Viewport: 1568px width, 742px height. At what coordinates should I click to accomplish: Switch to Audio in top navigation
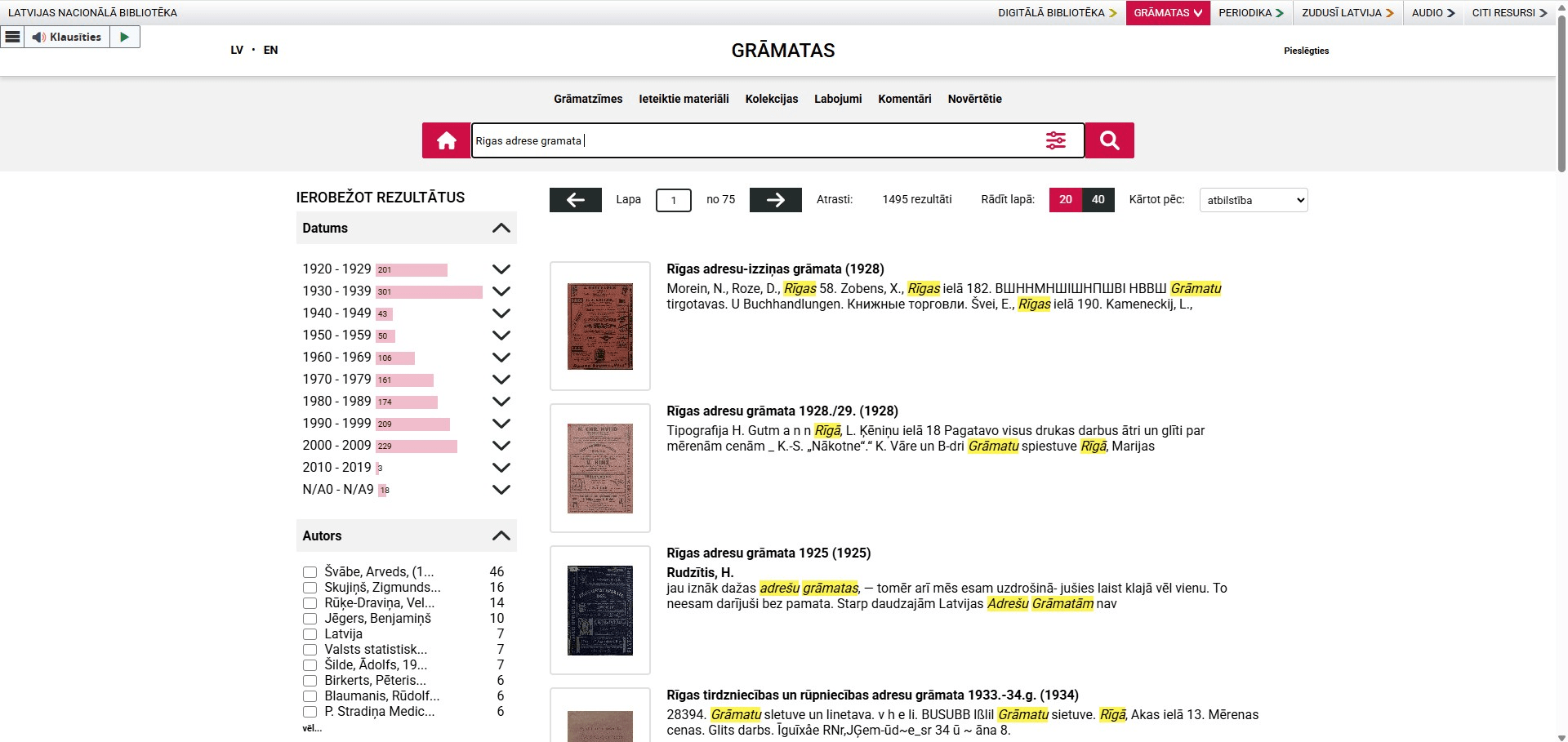click(1433, 12)
